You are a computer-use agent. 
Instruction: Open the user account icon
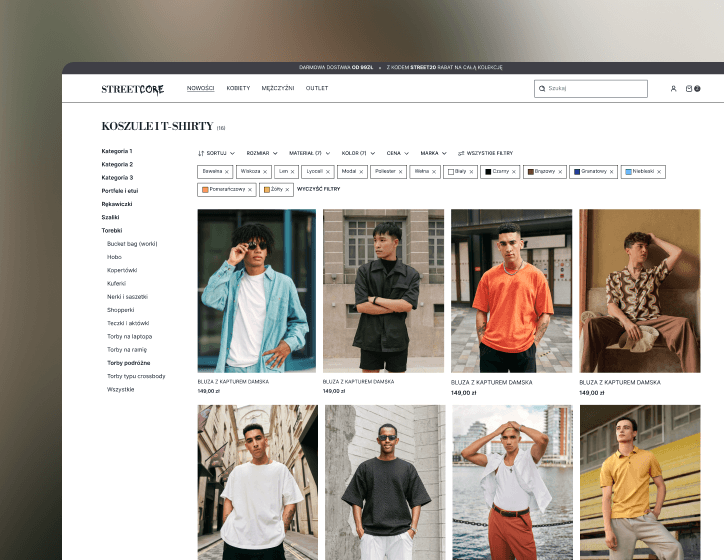(x=673, y=89)
